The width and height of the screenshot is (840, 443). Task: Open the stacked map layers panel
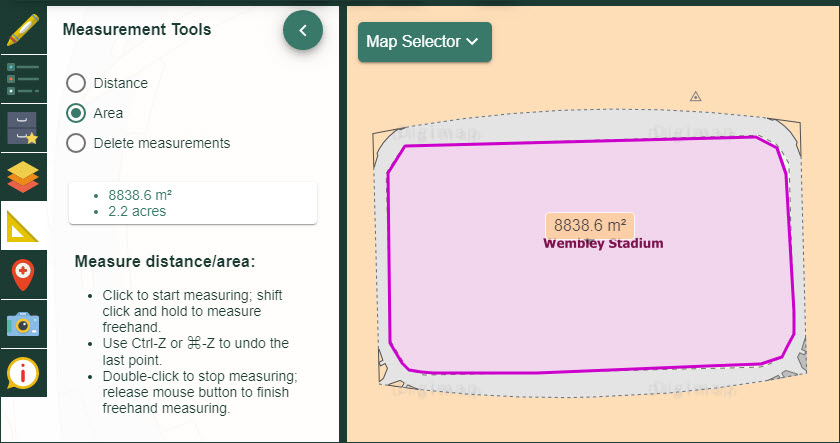(23, 177)
